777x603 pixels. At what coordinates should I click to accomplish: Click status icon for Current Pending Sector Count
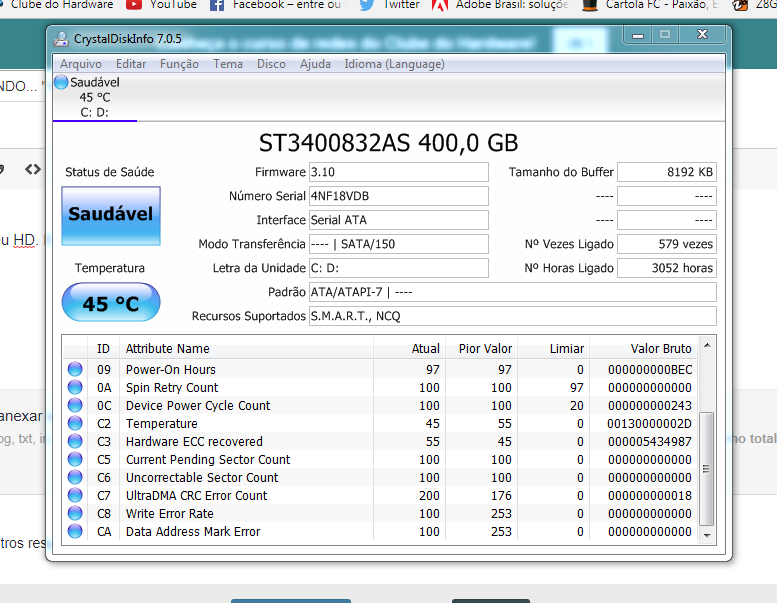tap(75, 459)
